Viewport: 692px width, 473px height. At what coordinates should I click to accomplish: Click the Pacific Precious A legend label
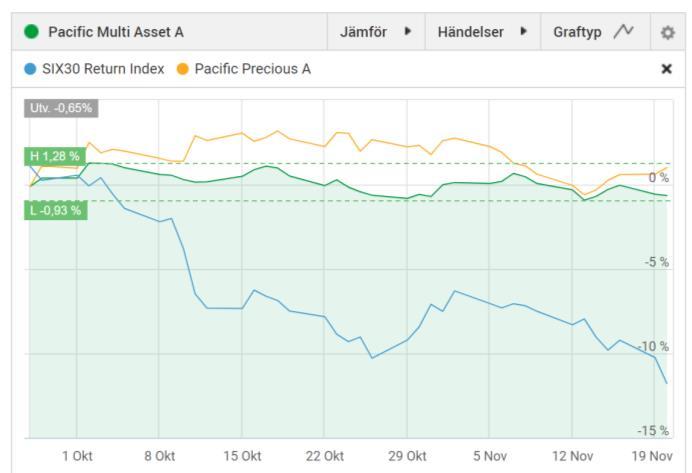pos(253,69)
